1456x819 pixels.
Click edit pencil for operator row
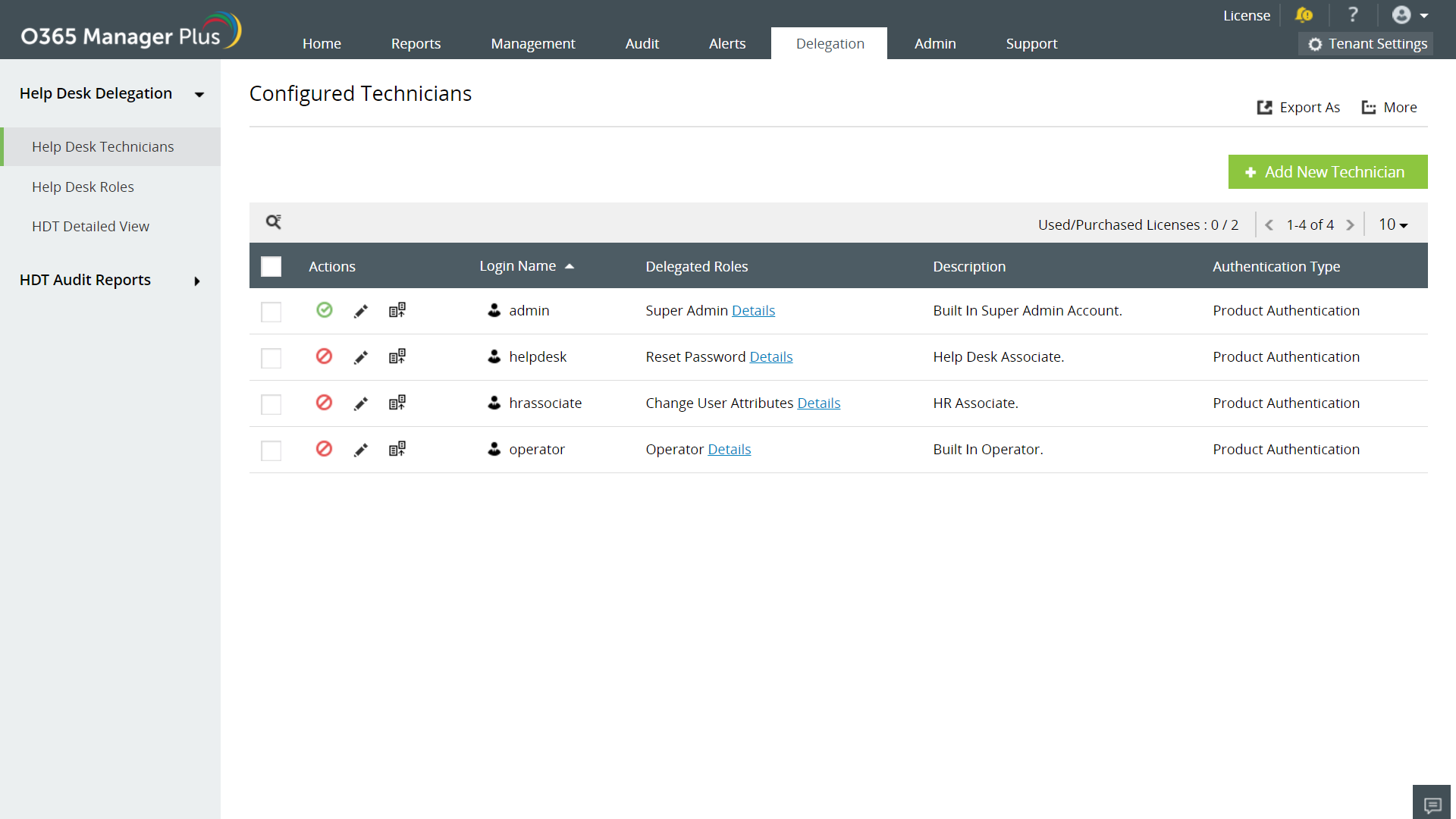(361, 450)
